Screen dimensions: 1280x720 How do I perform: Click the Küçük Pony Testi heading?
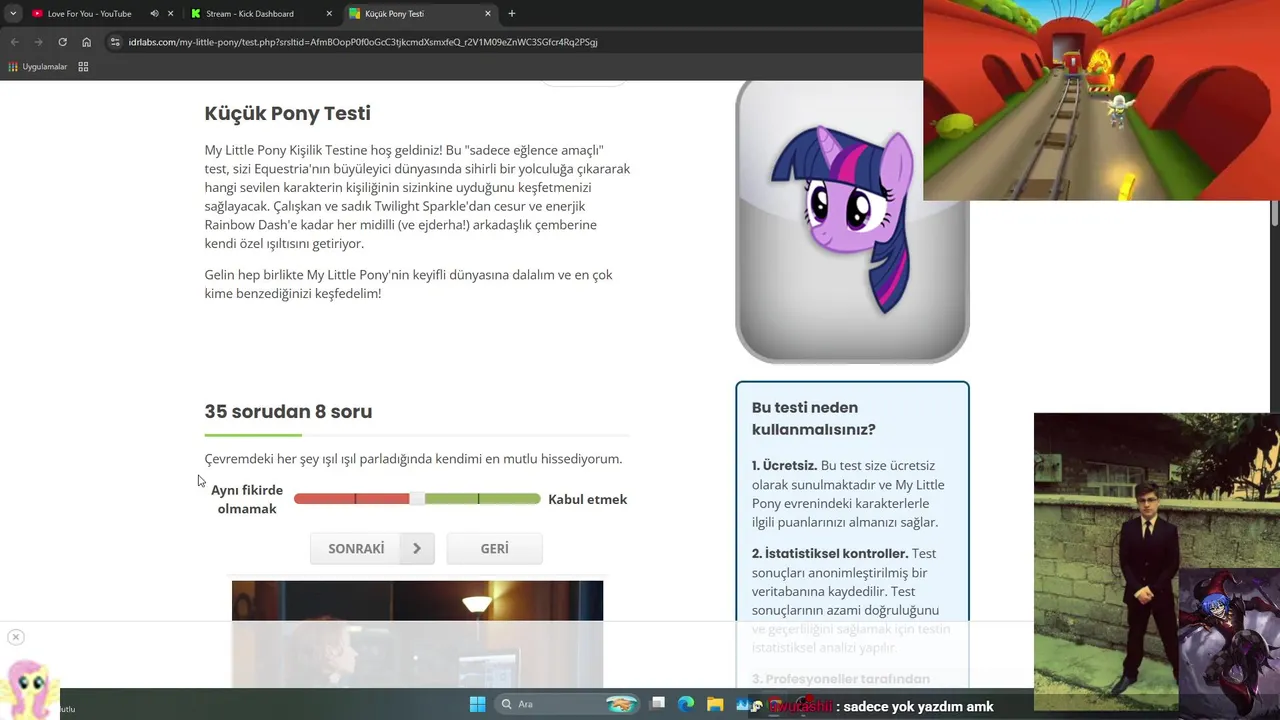(x=287, y=114)
